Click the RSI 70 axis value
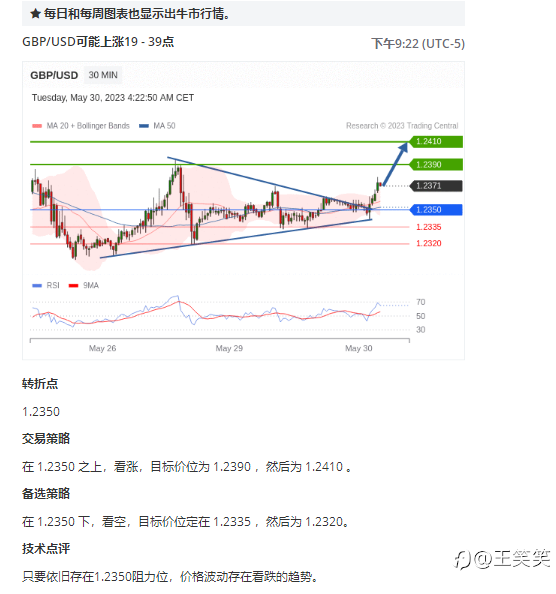This screenshot has height=594, width=556. (x=420, y=302)
